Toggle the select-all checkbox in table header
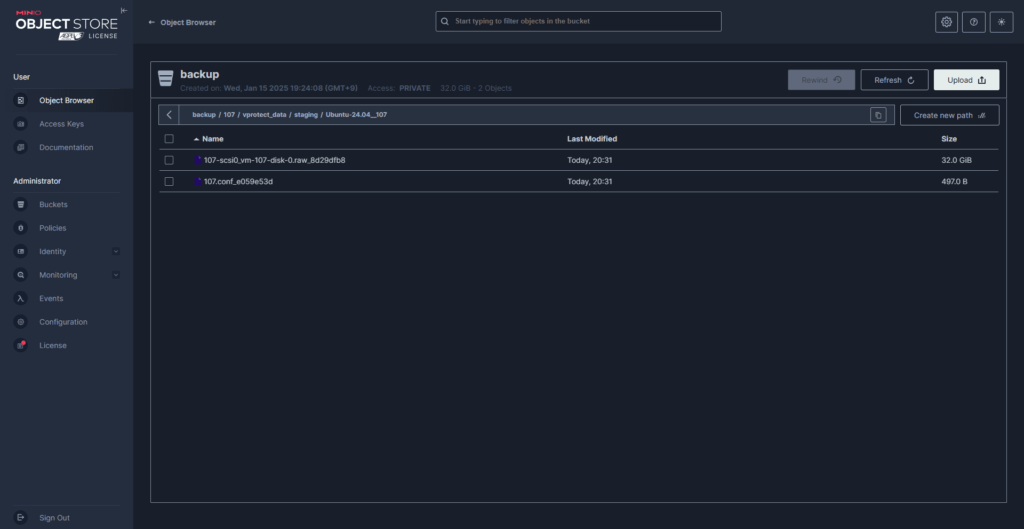Viewport: 1024px width, 529px height. (169, 139)
